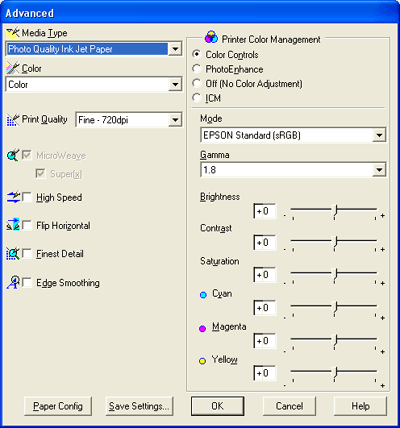Select the PhotoEnhance radio button

tap(197, 69)
